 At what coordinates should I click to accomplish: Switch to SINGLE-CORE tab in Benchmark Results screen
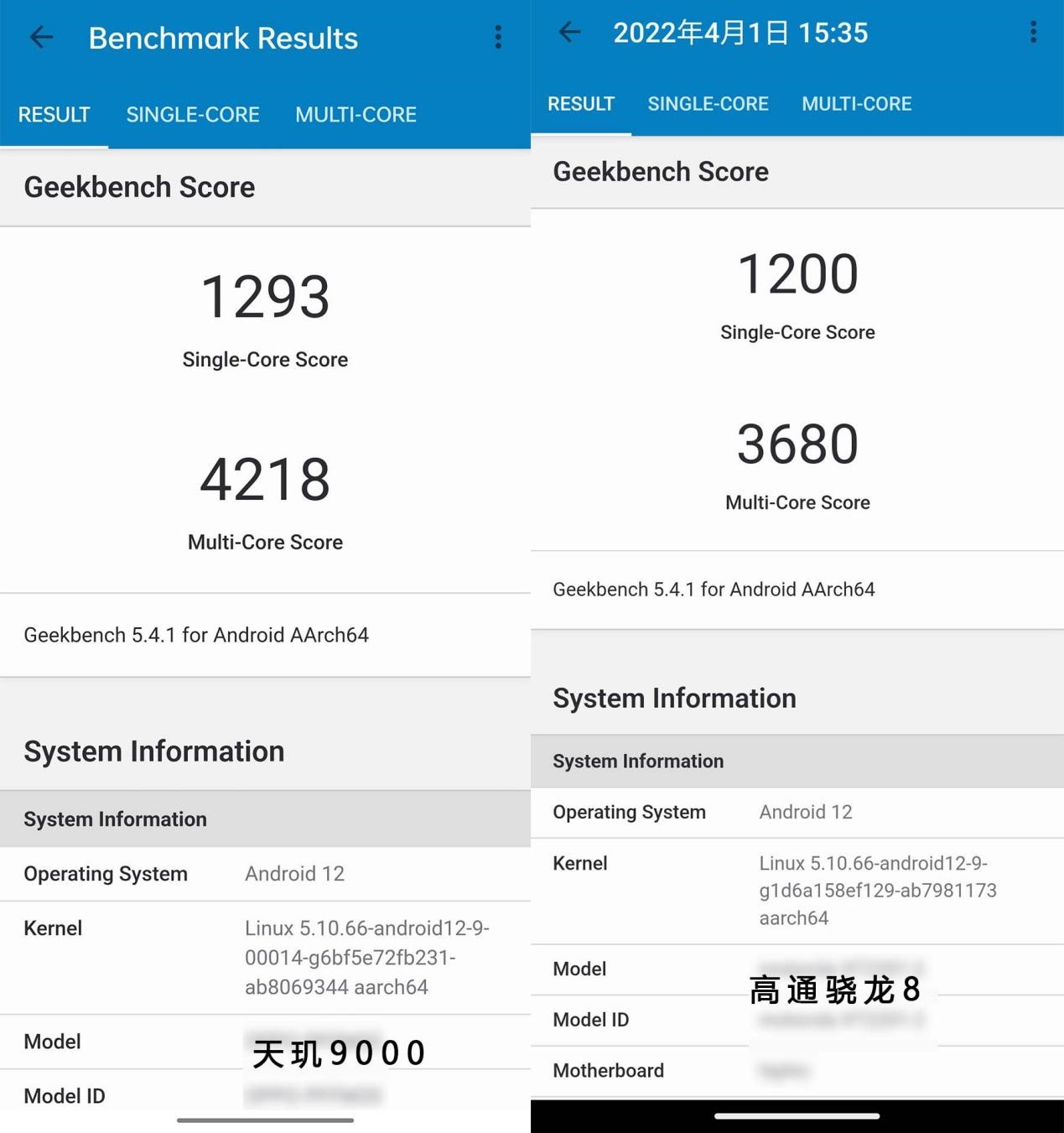point(193,115)
